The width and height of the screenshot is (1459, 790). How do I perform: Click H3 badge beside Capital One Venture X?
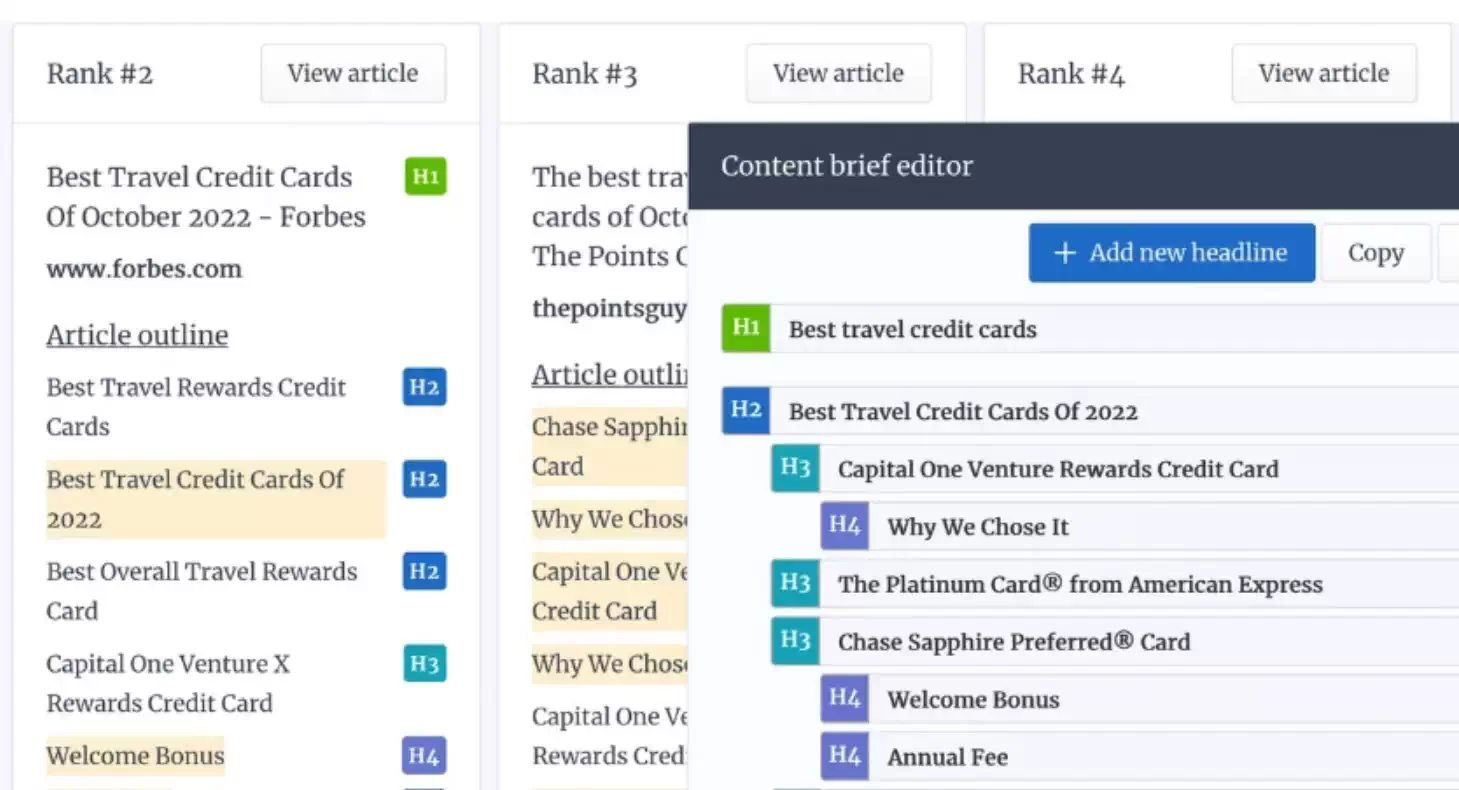tap(424, 664)
